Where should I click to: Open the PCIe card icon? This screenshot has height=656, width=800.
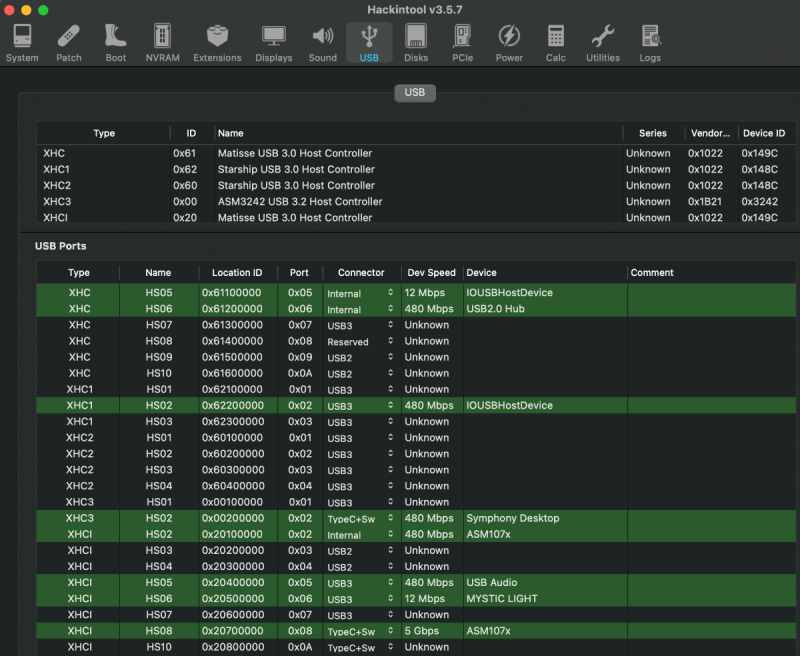click(462, 42)
